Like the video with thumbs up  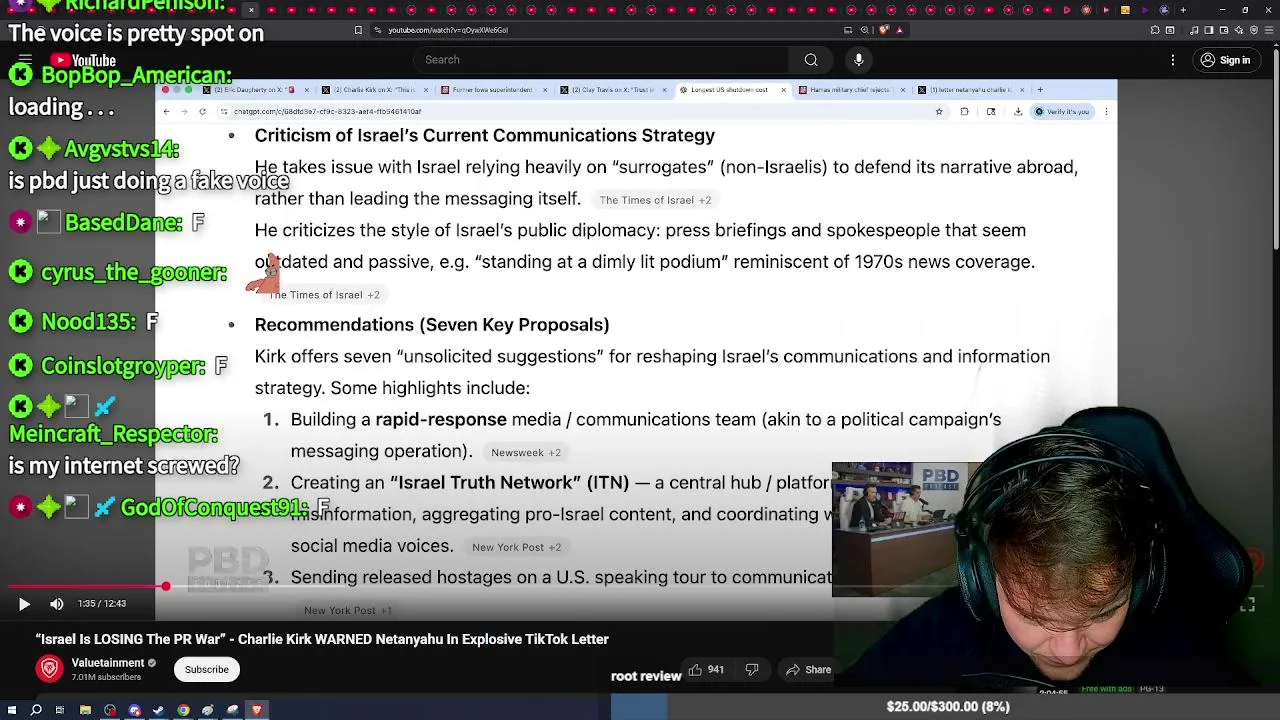tap(706, 669)
